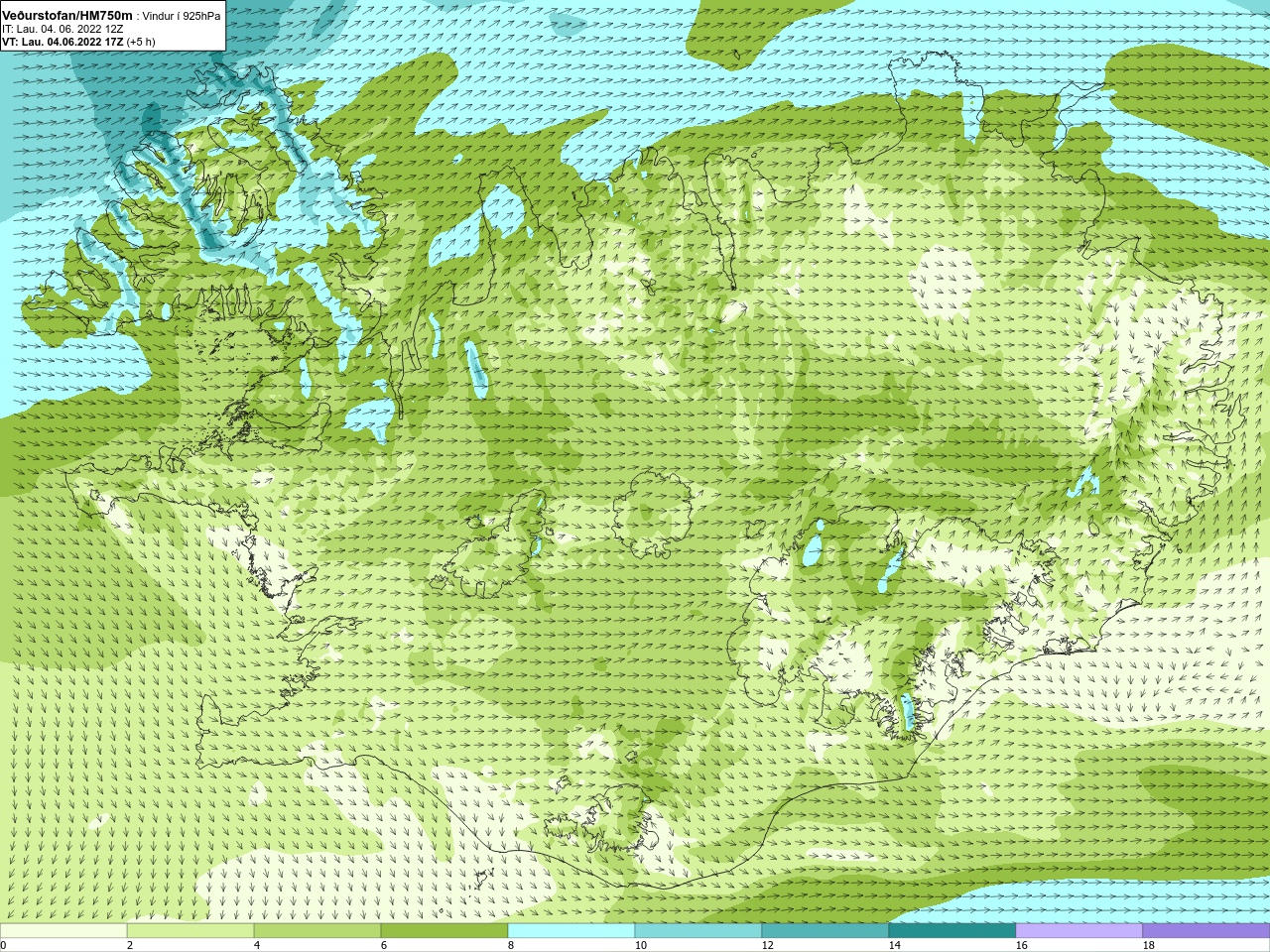Click the light cyan 8–10 legend swatch

tap(571, 931)
